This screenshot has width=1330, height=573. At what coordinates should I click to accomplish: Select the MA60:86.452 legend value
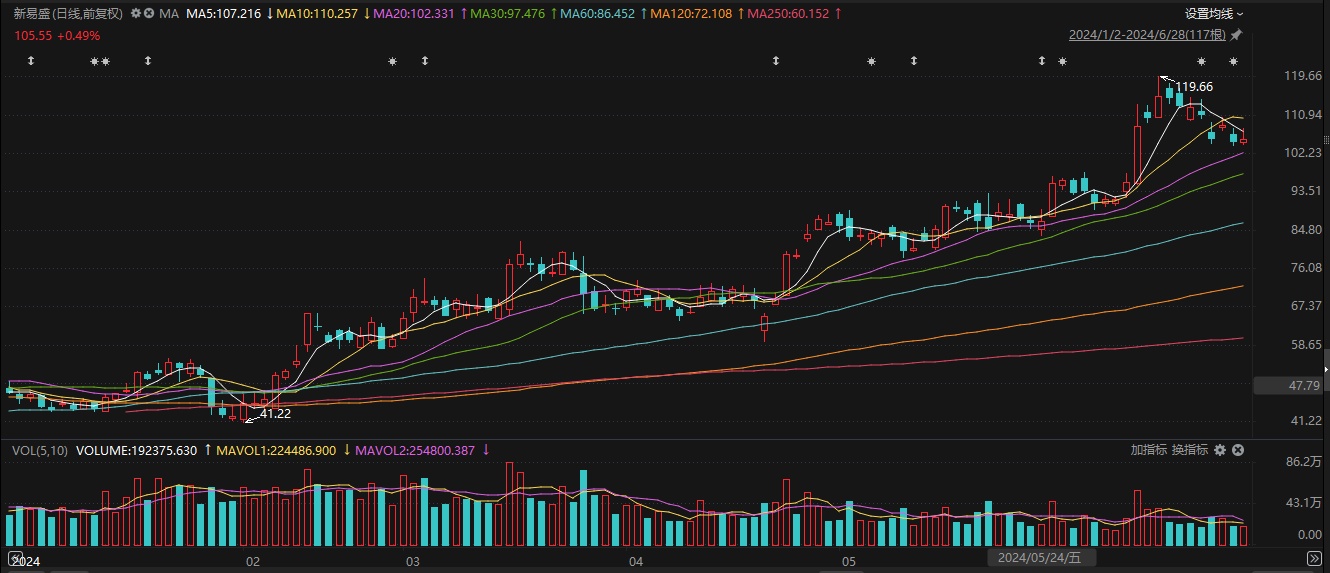(x=597, y=14)
